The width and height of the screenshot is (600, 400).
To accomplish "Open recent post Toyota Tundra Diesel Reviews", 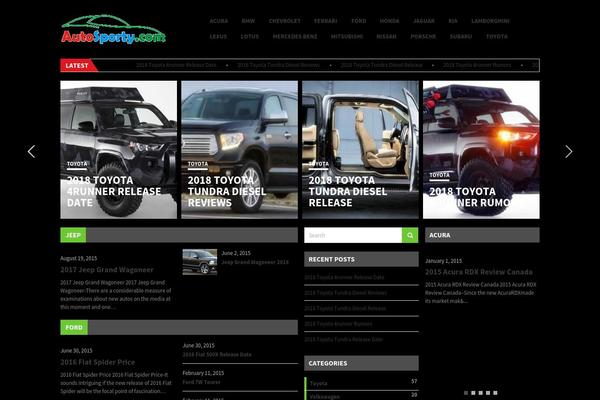I will pos(346,293).
